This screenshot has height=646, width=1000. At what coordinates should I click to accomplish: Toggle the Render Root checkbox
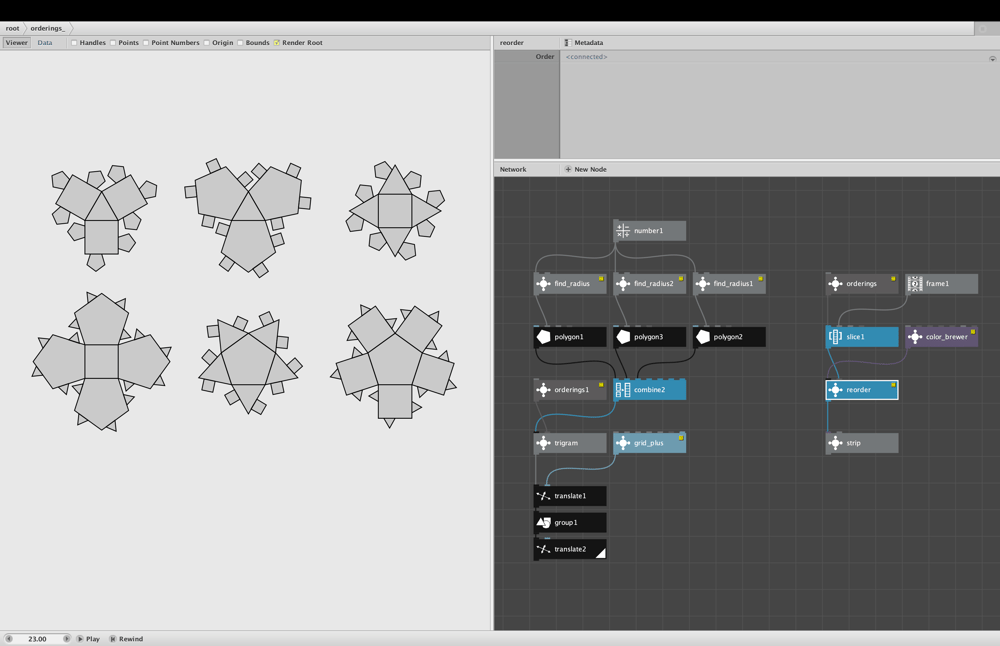click(277, 43)
